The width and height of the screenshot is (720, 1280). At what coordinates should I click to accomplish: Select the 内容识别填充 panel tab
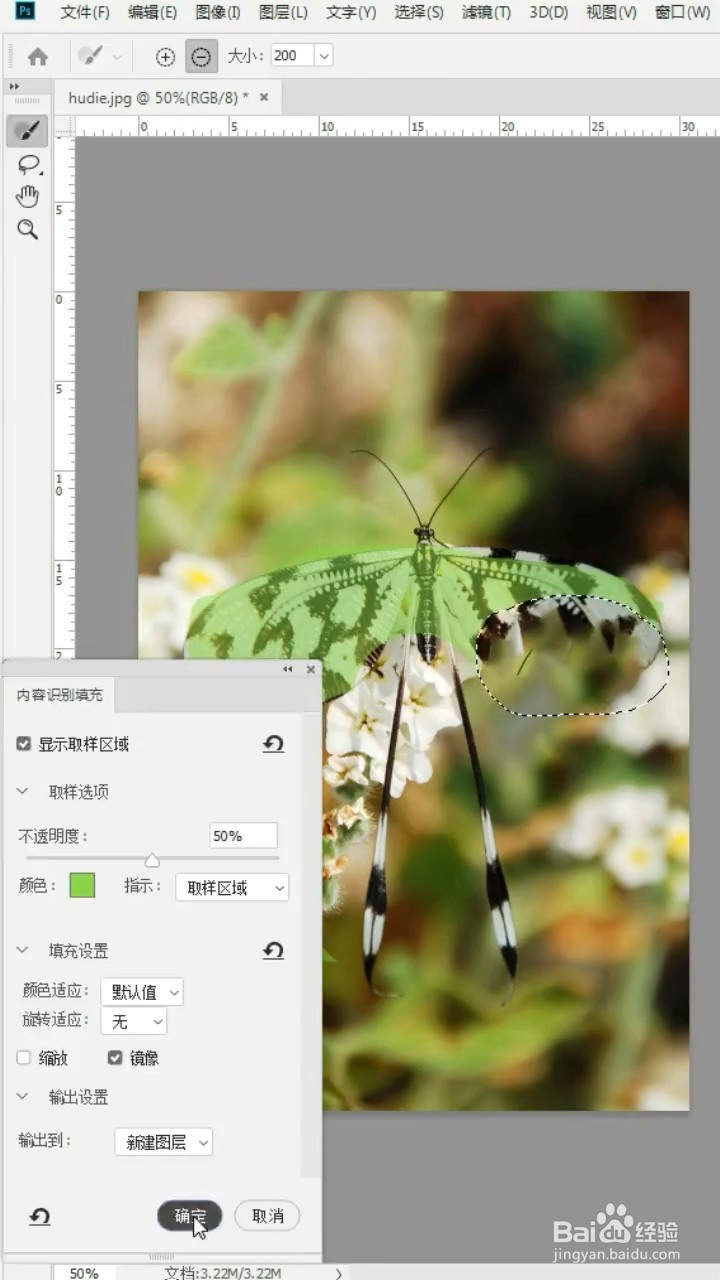[x=60, y=694]
